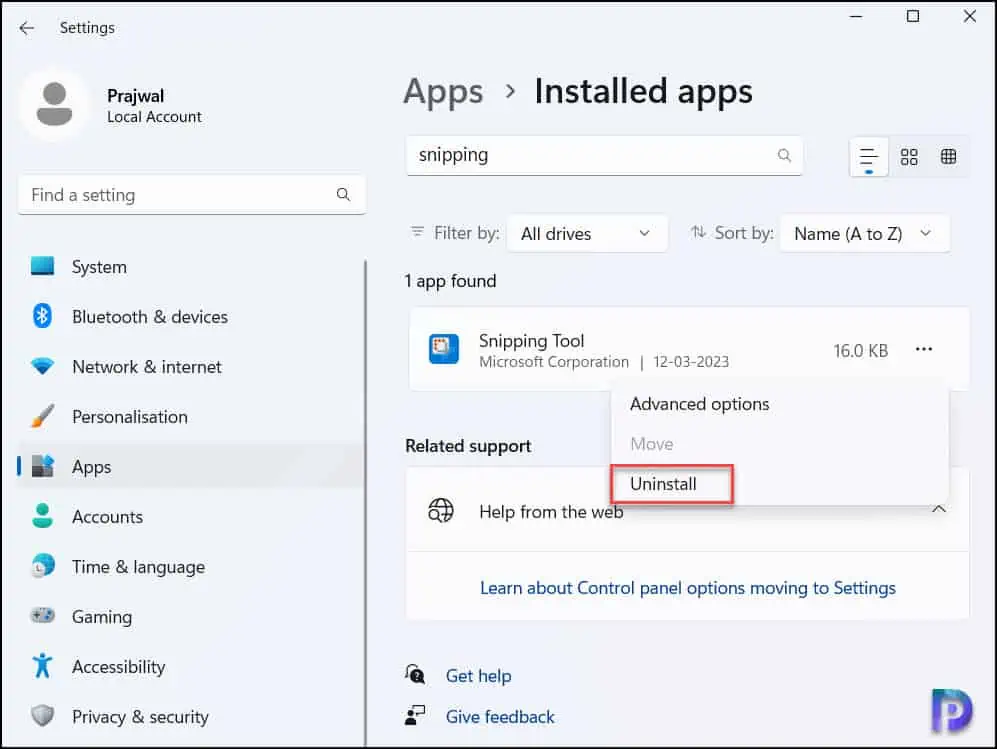The image size is (997, 749).
Task: Maximize the Settings window
Action: (x=912, y=16)
